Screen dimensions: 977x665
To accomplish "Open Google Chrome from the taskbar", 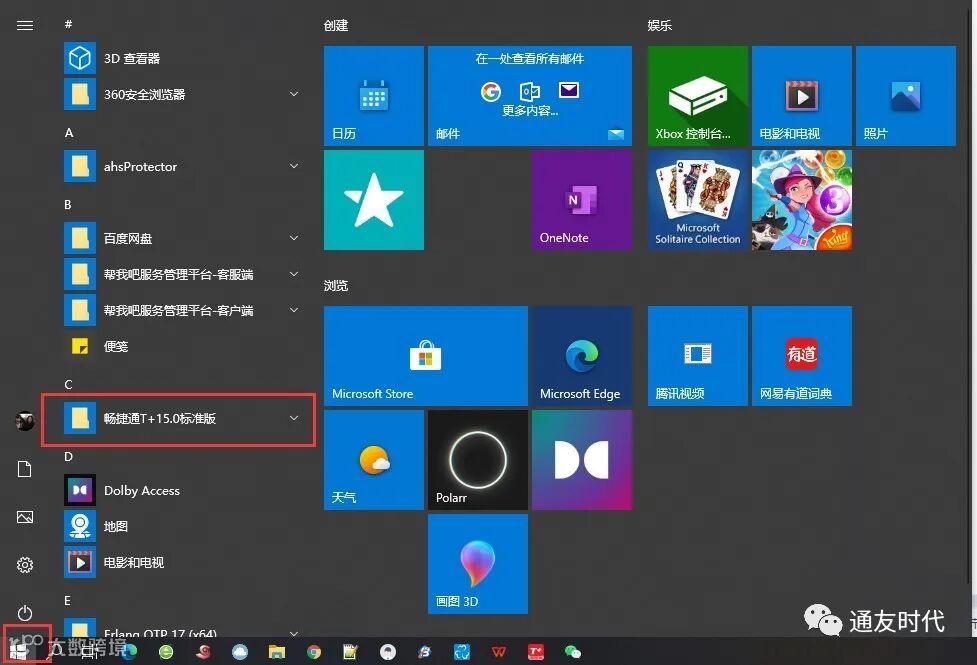I will 314,652.
